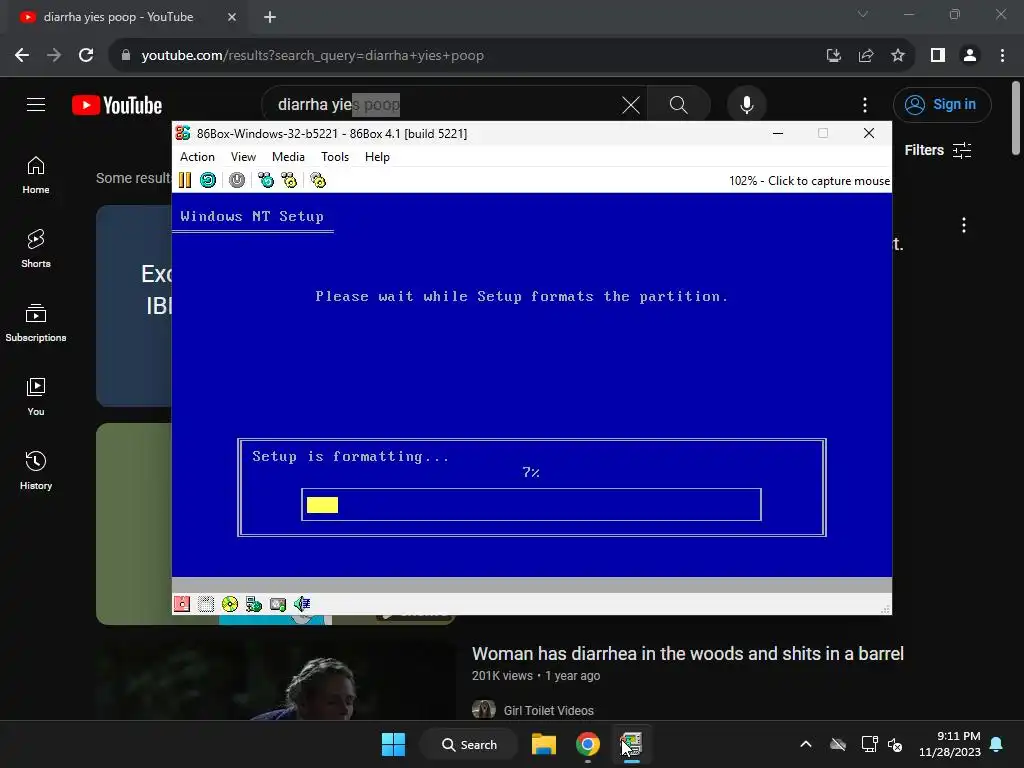Open a new Chrome tab
1024x768 pixels.
click(x=270, y=17)
